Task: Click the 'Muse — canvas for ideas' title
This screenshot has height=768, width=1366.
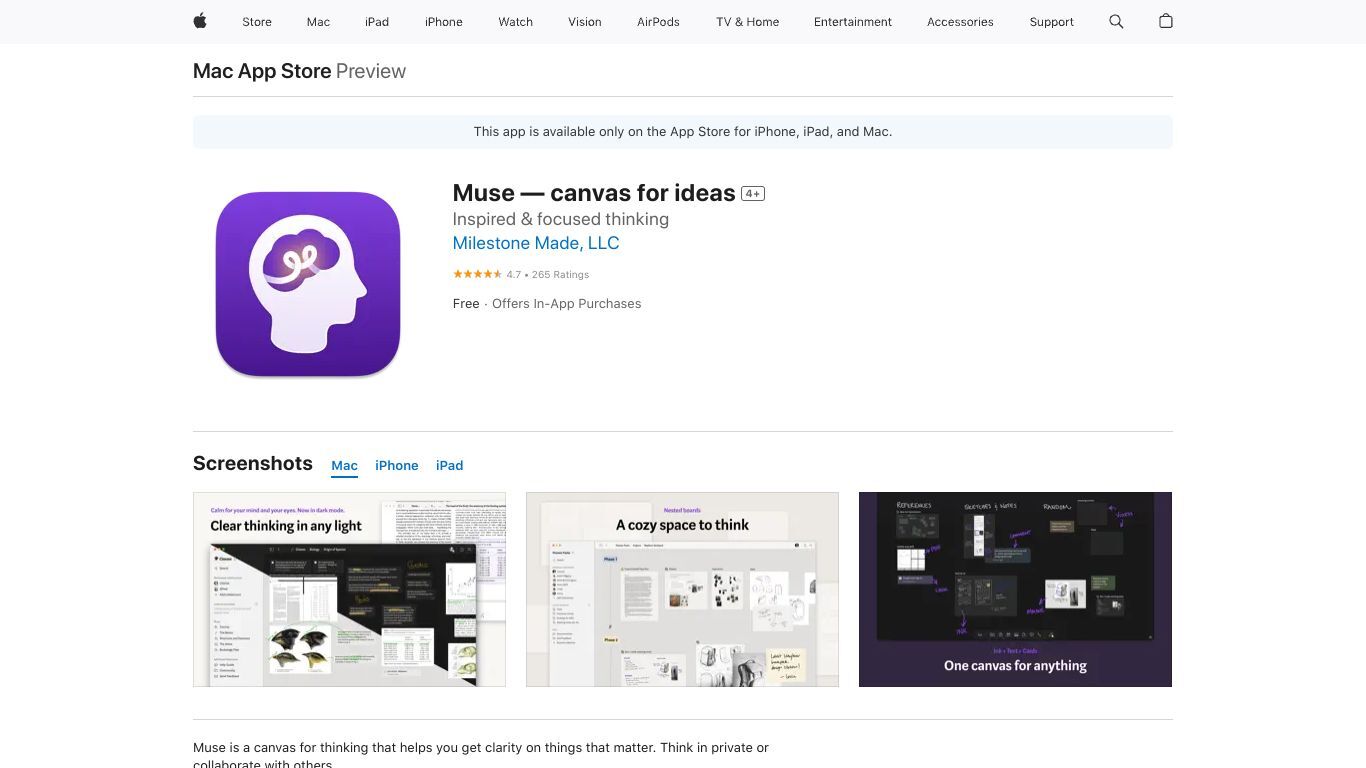Action: [594, 193]
